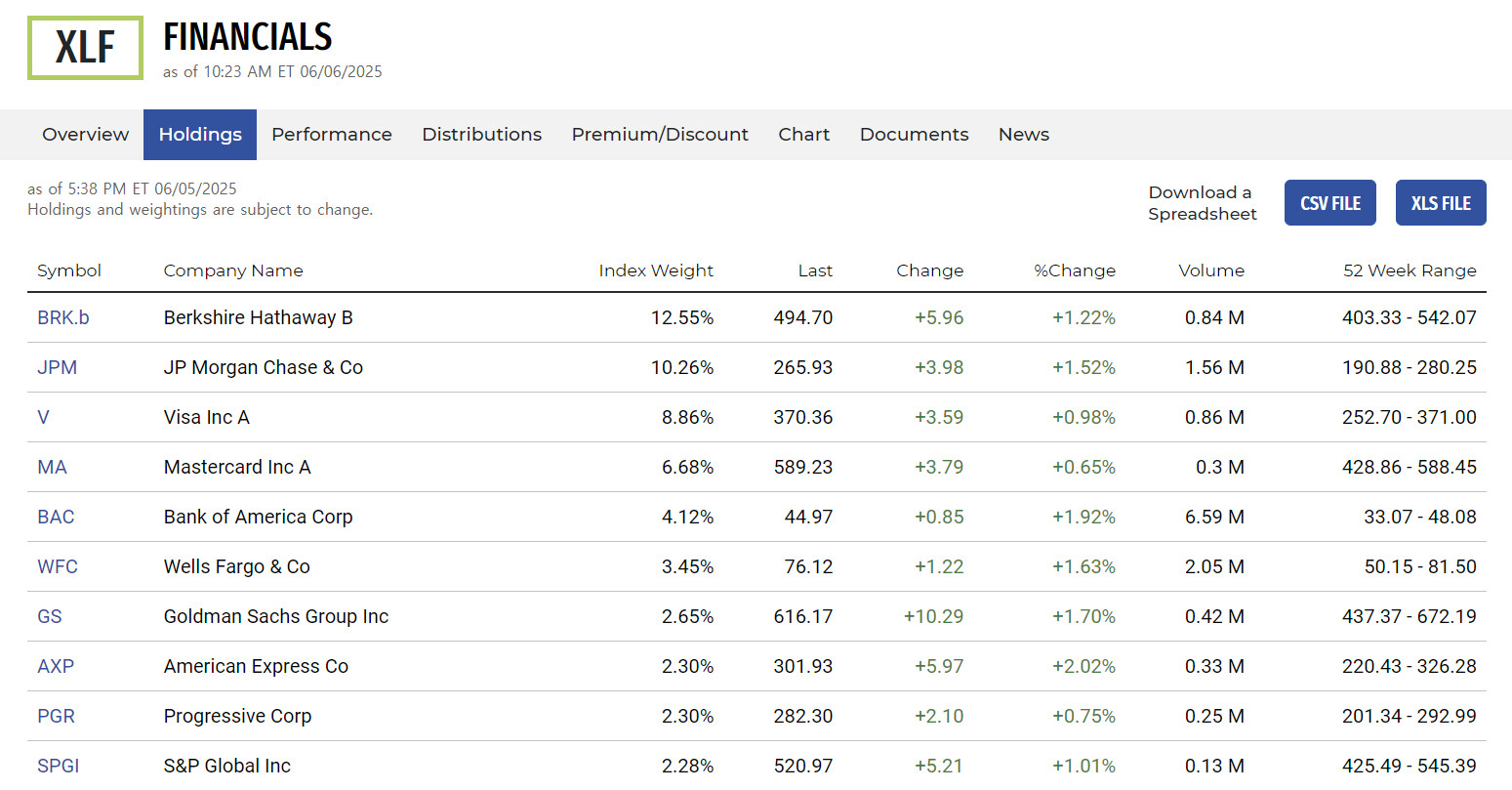Click the holdings subject to change notice

(x=200, y=210)
